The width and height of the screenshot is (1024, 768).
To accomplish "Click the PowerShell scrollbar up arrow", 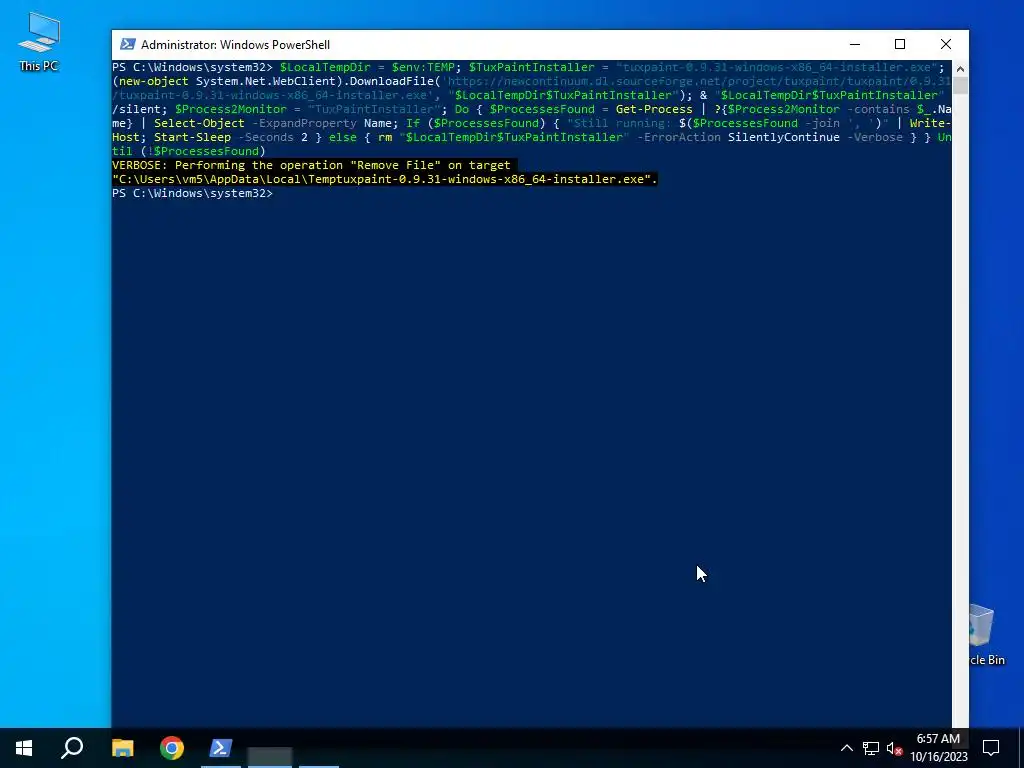I will pos(960,69).
